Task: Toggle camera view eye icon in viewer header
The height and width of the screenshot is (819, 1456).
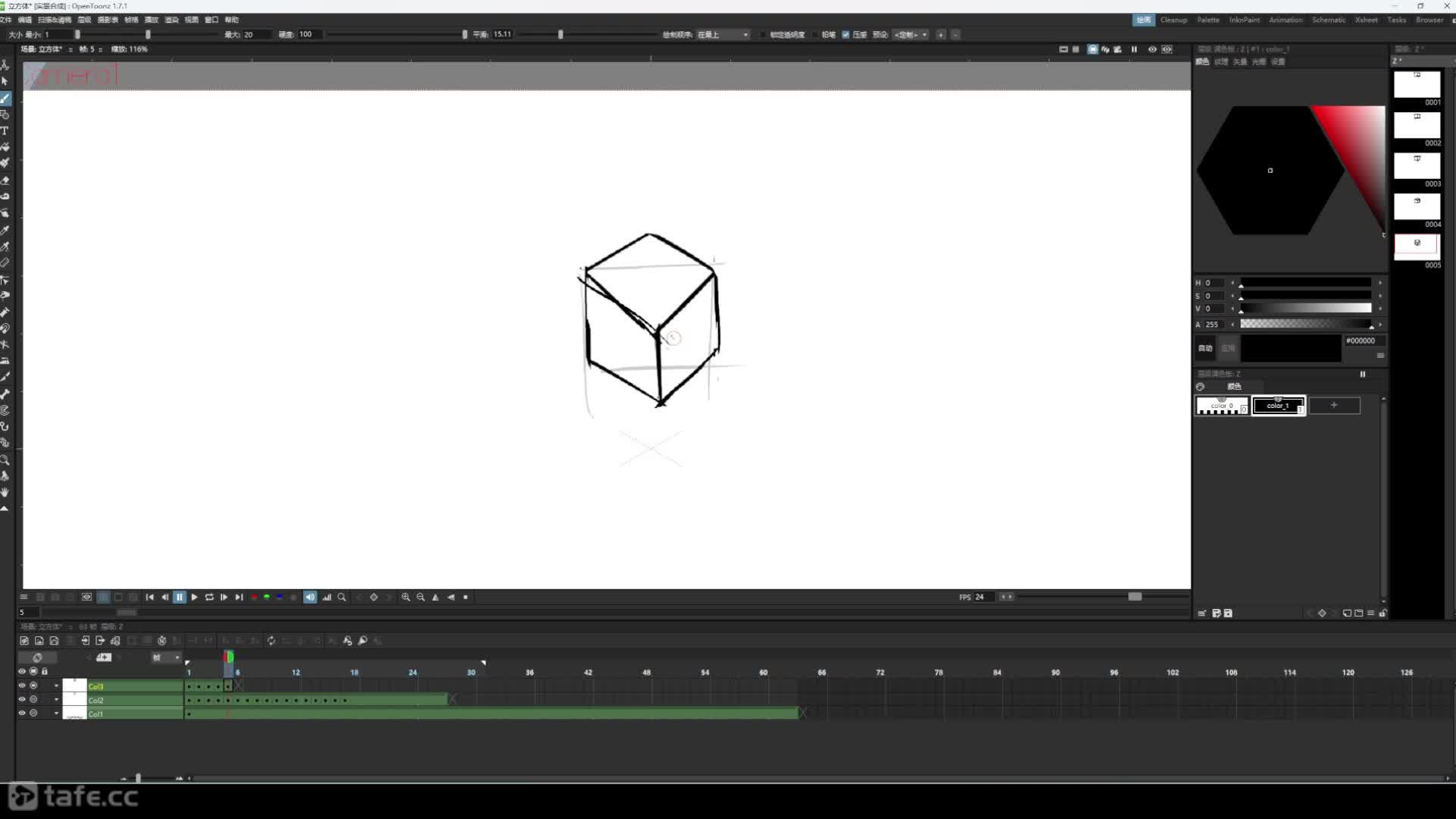Action: [1152, 49]
